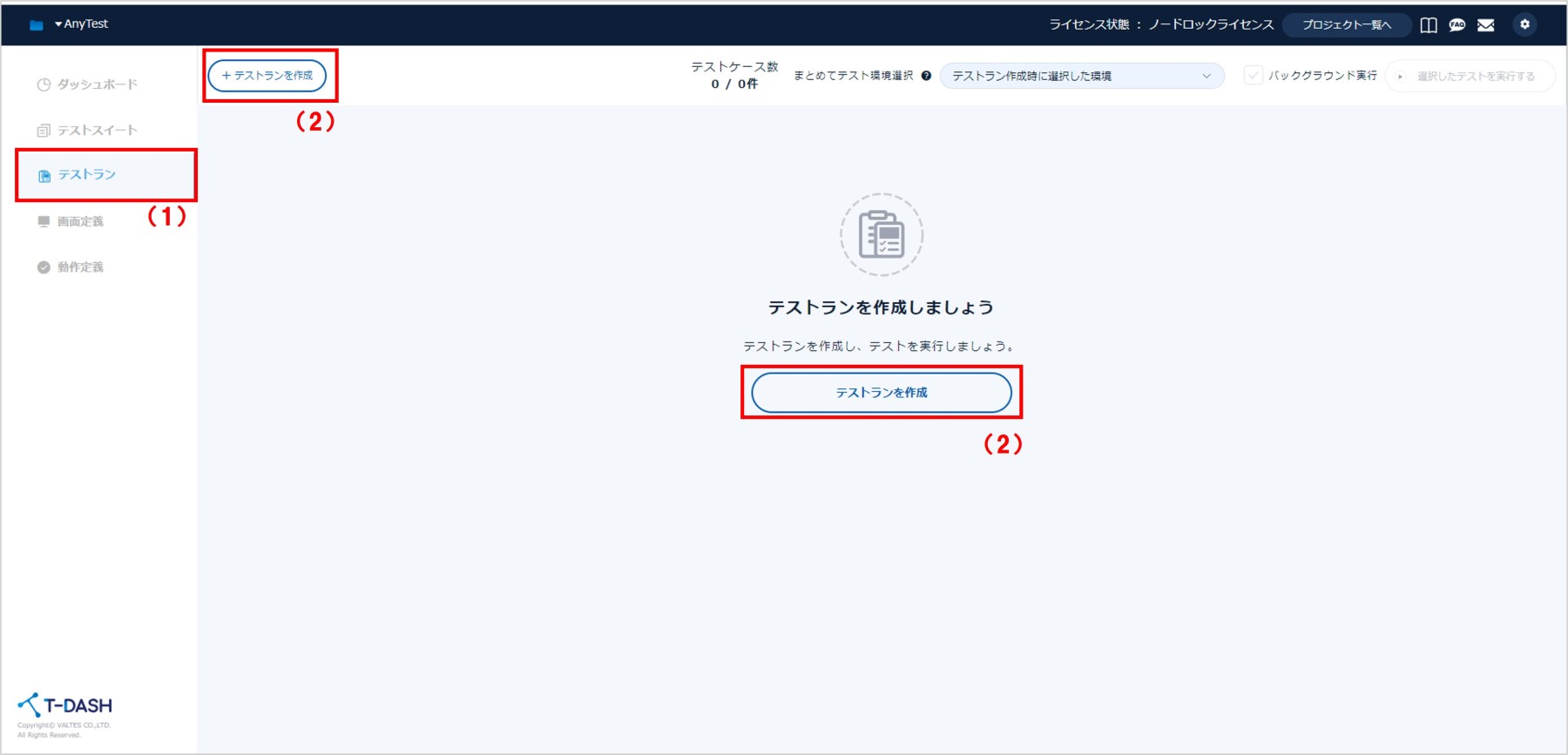Click the clipboard illustration in empty state

(x=882, y=235)
